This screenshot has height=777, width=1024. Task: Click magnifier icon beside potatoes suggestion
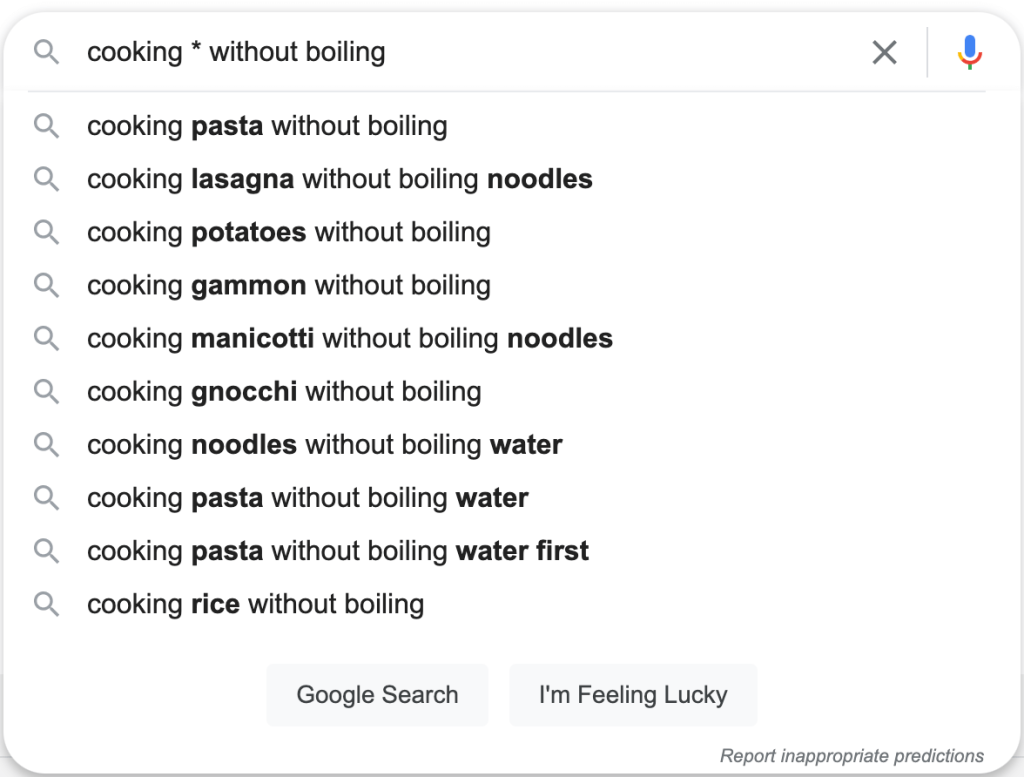46,232
